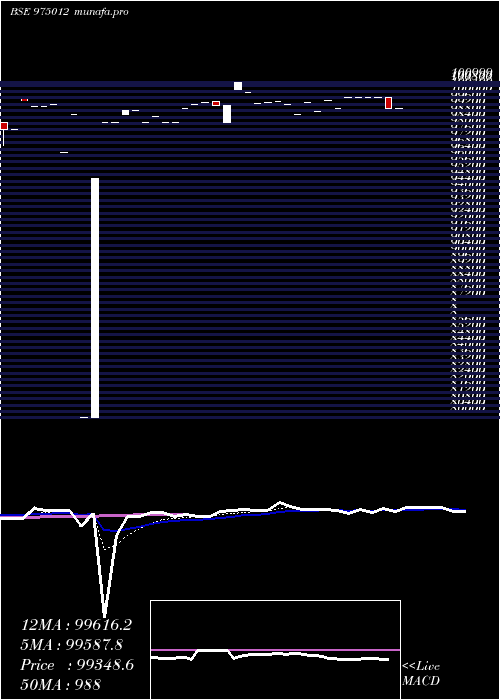Image resolution: width=500 pixels, height=700 pixels.
Task: Click the red candle at far left edge
Action: [x=4, y=126]
